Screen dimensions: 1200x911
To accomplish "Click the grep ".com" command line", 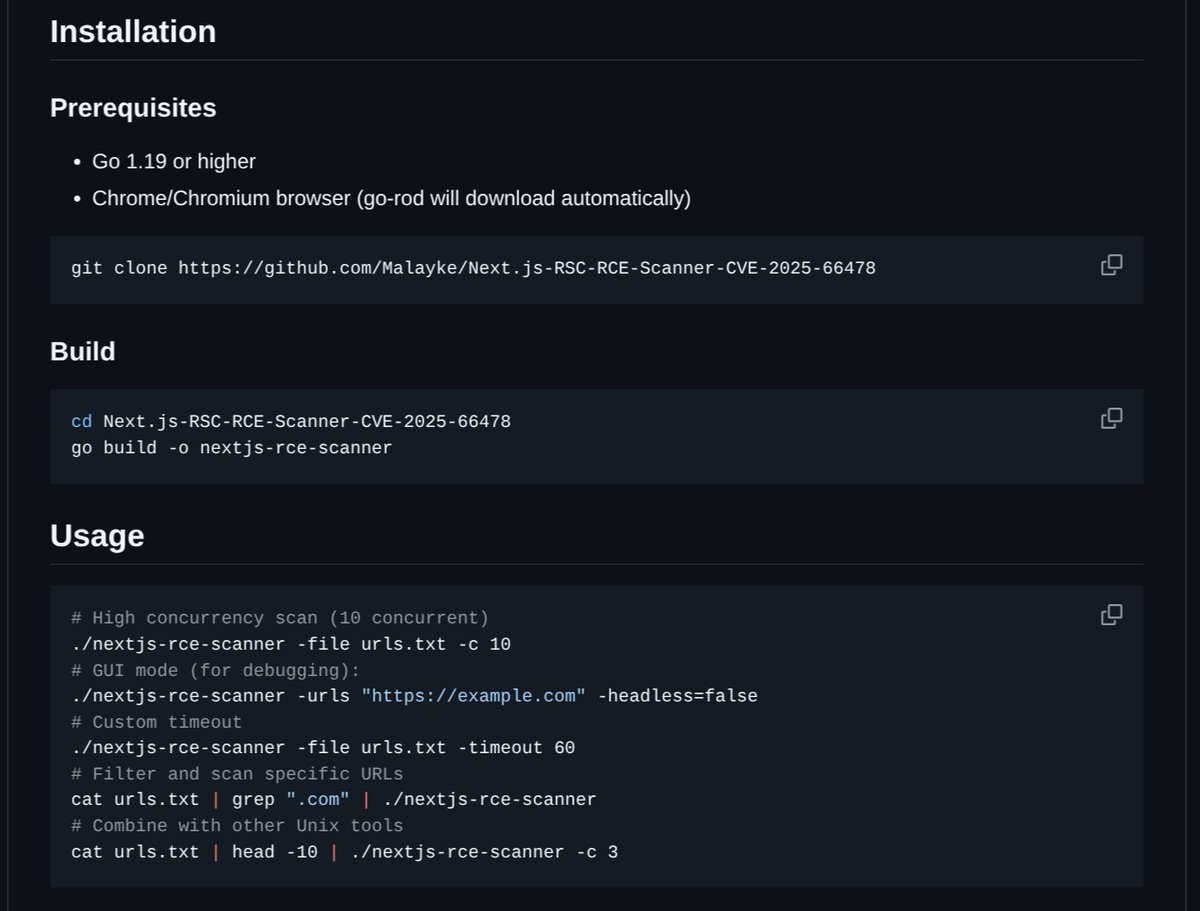I will click(334, 800).
